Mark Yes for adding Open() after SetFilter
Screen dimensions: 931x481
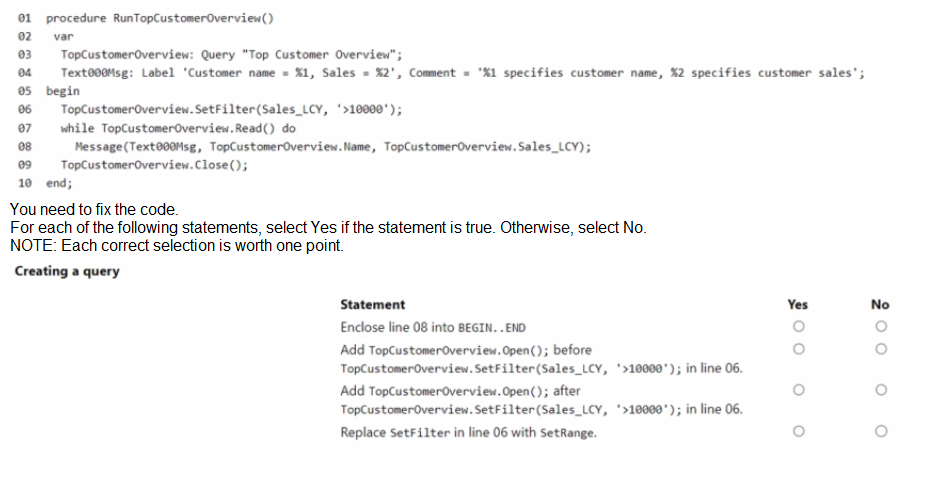click(x=798, y=391)
